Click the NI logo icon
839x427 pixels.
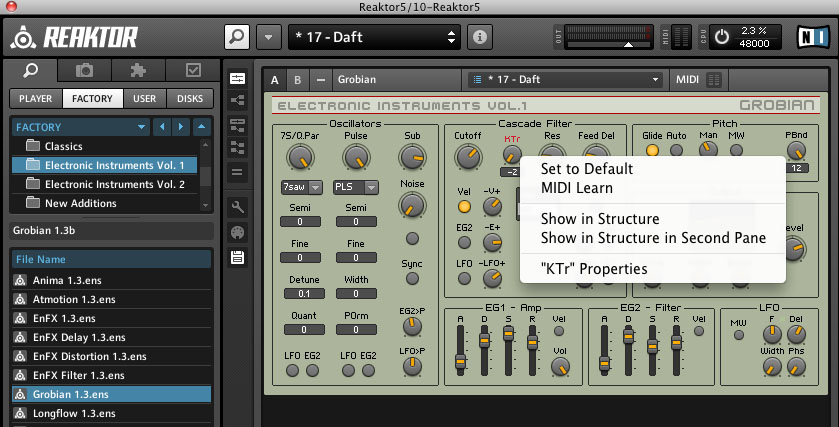pos(813,37)
